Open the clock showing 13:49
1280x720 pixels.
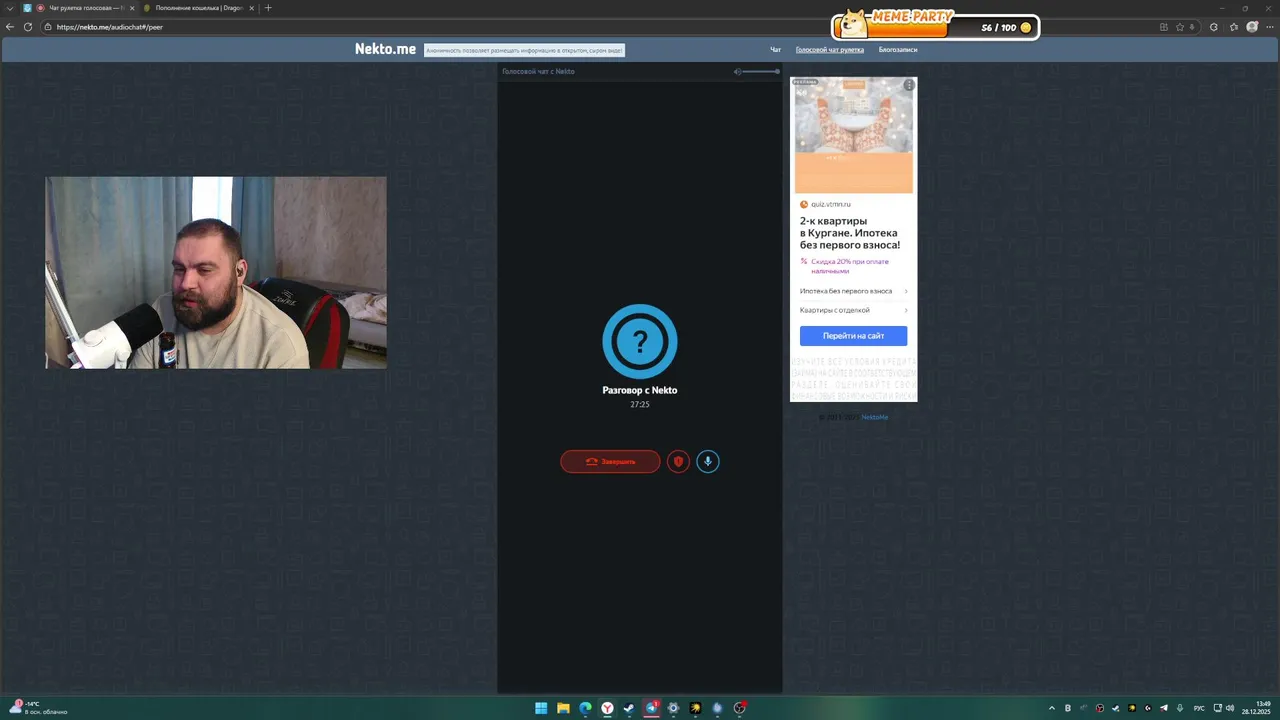coord(1257,708)
